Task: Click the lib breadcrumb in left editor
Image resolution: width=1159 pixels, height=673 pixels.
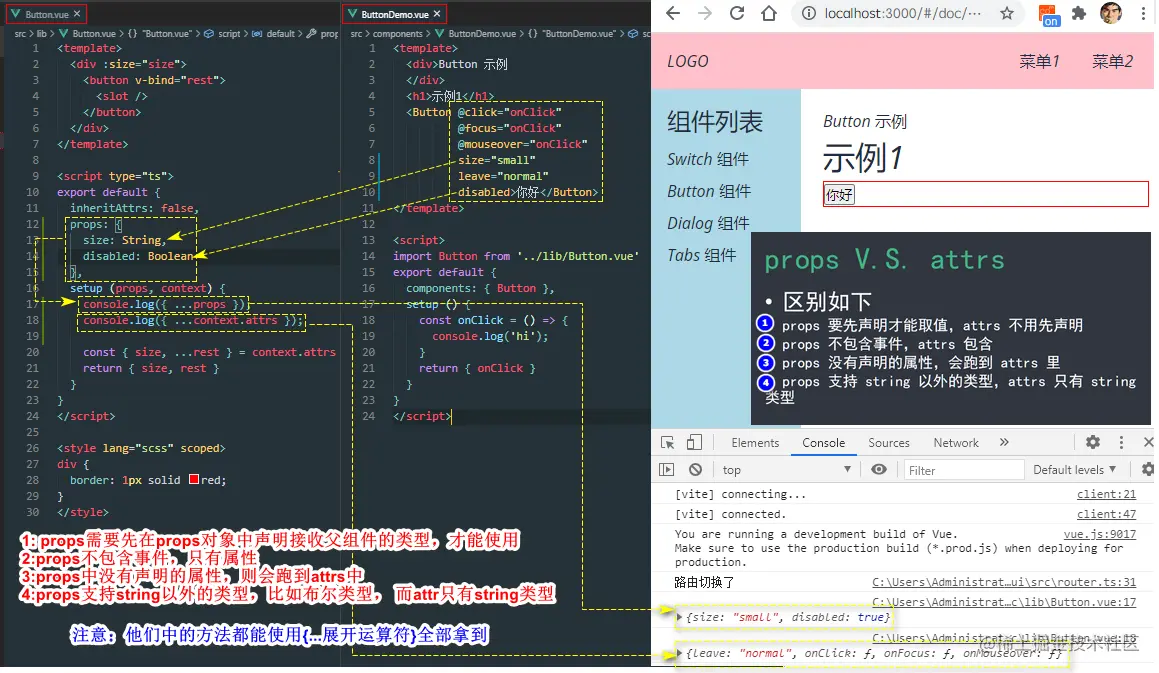Action: (x=41, y=34)
